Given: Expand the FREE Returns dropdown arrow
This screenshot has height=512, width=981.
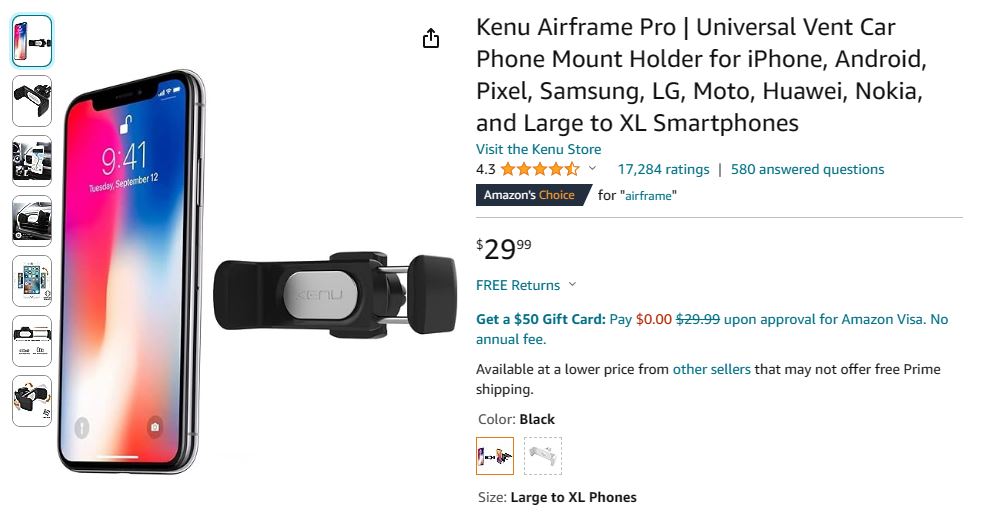Looking at the screenshot, I should point(572,285).
